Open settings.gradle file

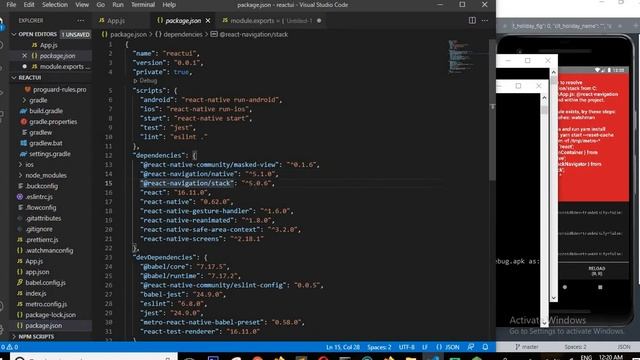(49, 154)
